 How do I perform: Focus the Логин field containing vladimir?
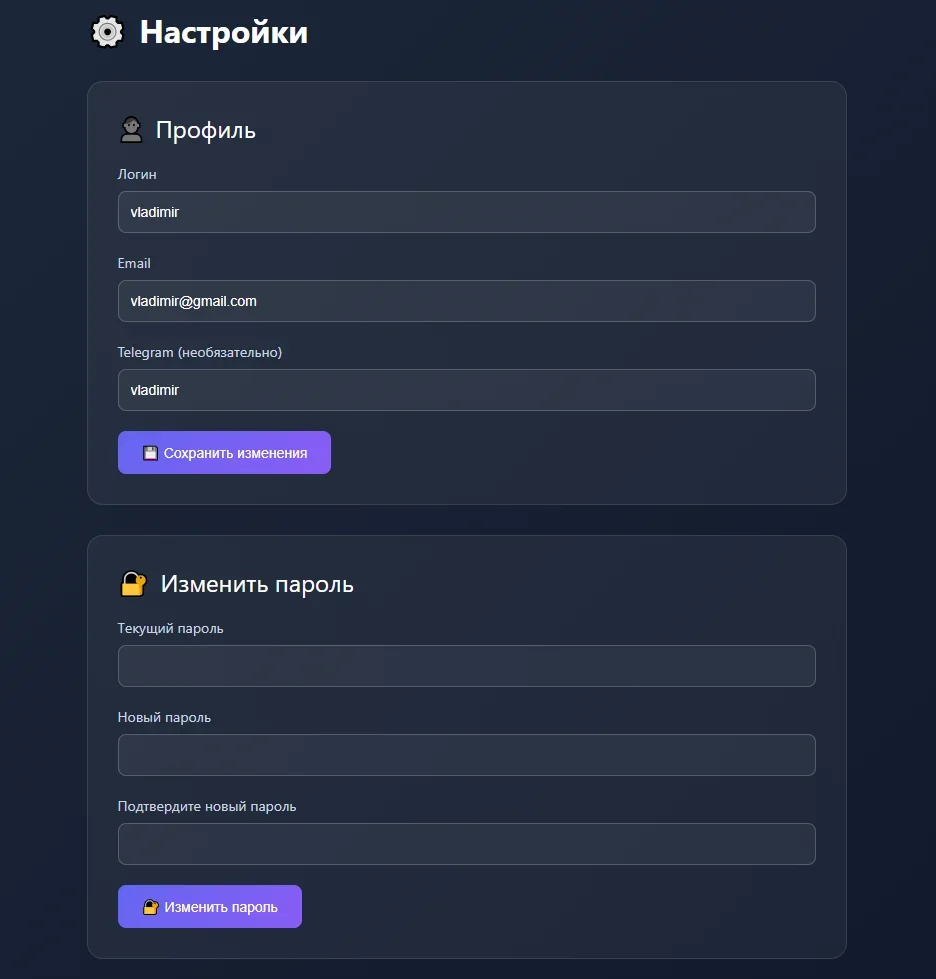click(x=466, y=212)
